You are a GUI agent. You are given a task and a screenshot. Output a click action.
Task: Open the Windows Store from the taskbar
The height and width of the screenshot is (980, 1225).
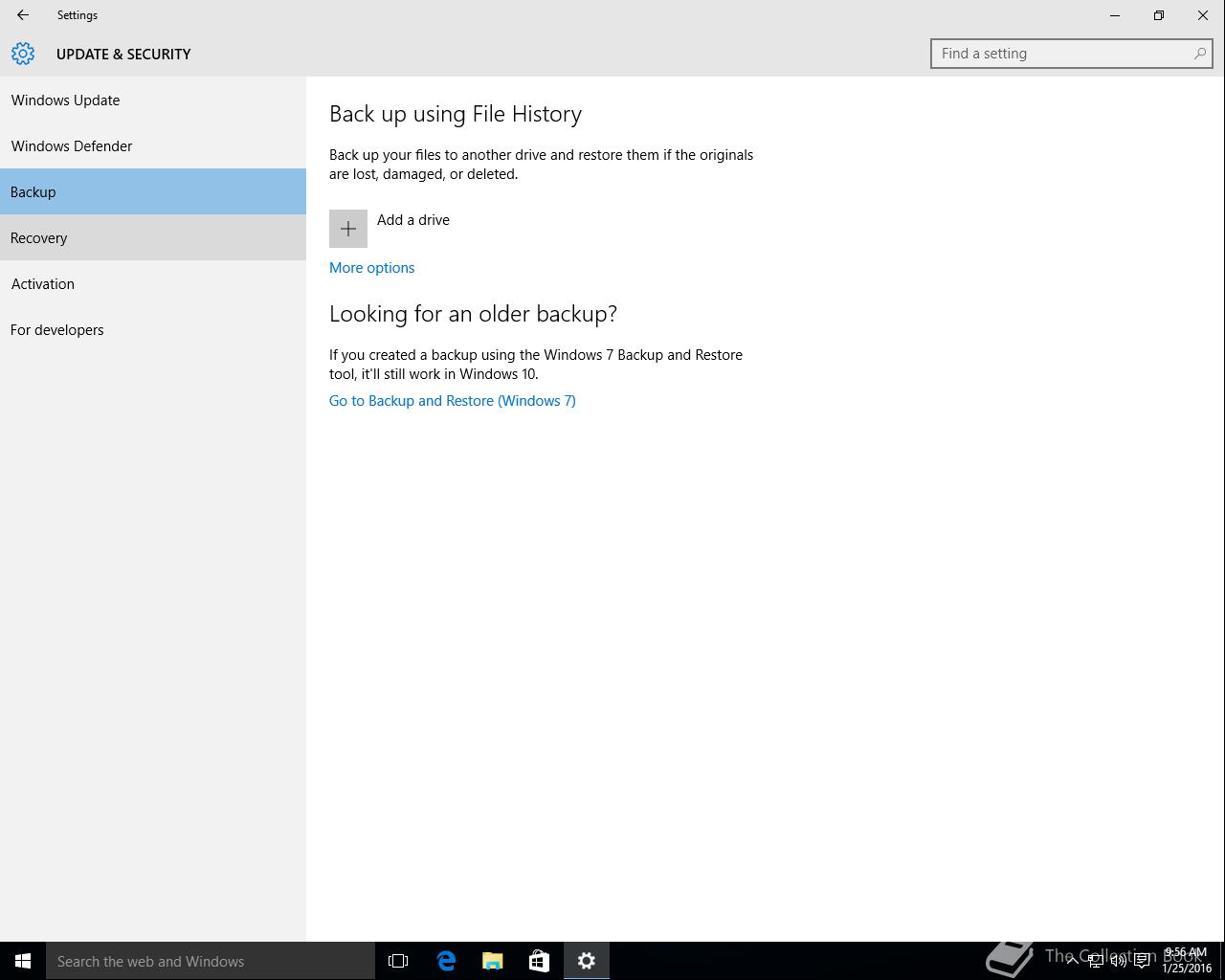[x=540, y=961]
